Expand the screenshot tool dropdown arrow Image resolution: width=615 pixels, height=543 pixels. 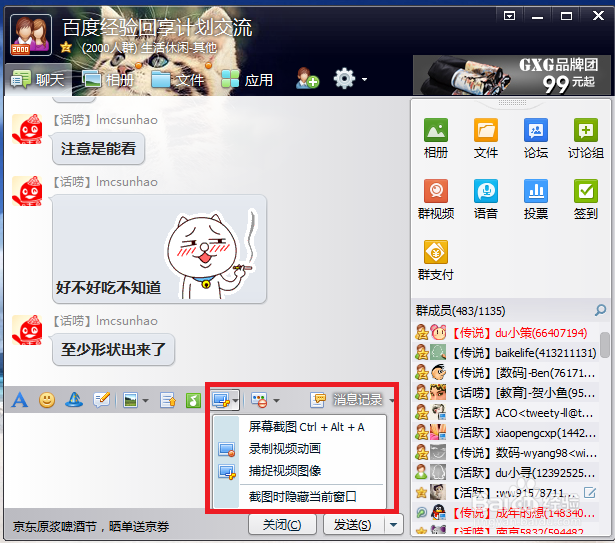pos(235,401)
